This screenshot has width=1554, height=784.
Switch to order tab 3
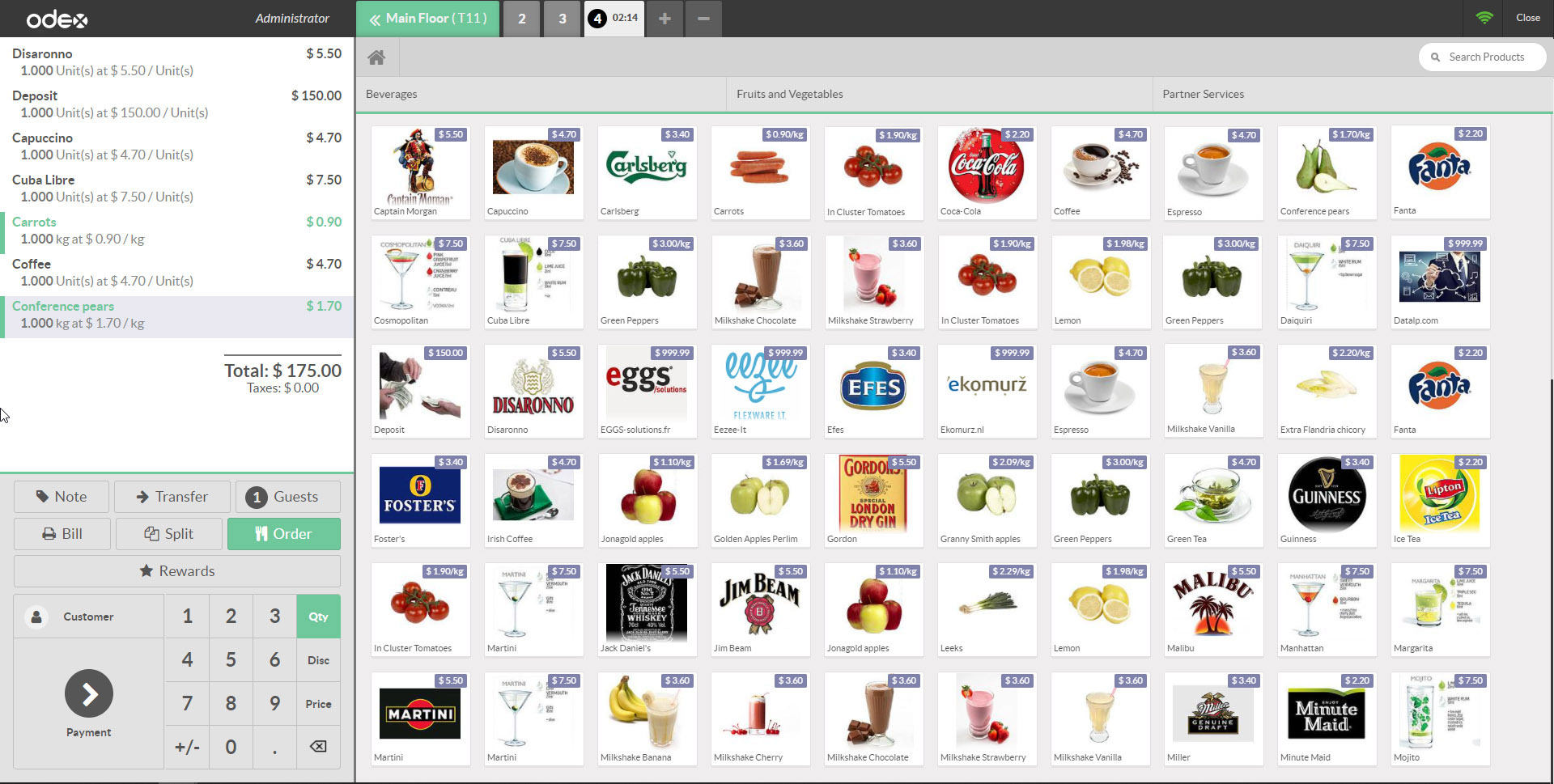click(x=563, y=18)
